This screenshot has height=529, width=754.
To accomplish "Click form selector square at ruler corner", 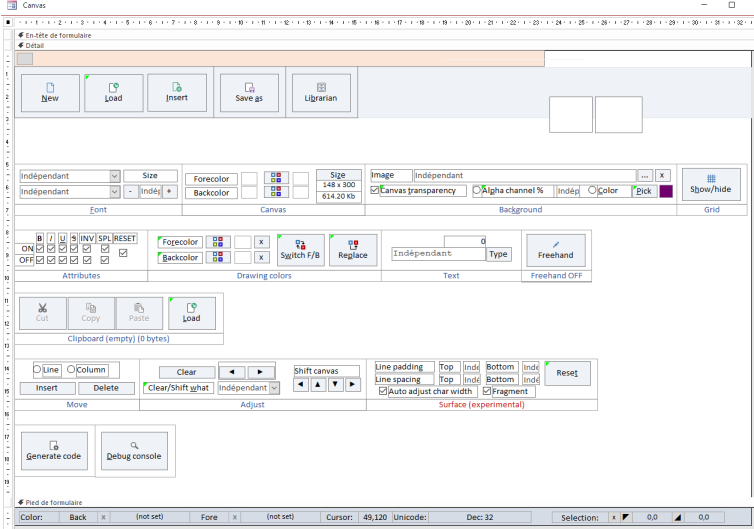I will tap(8, 22).
